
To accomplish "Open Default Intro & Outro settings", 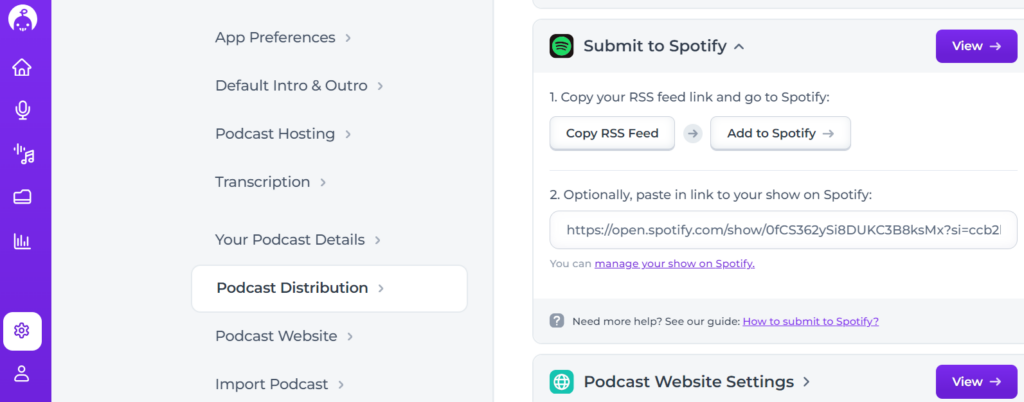I will (x=298, y=85).
